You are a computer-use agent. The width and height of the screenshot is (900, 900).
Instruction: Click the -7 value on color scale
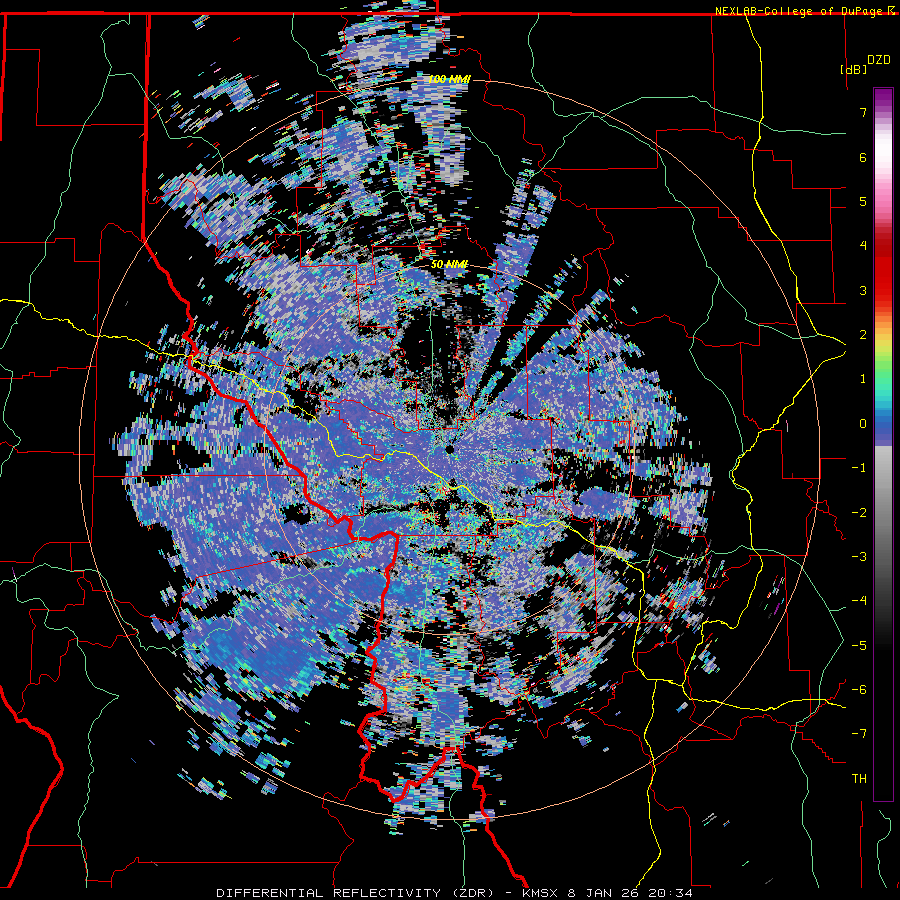[859, 734]
